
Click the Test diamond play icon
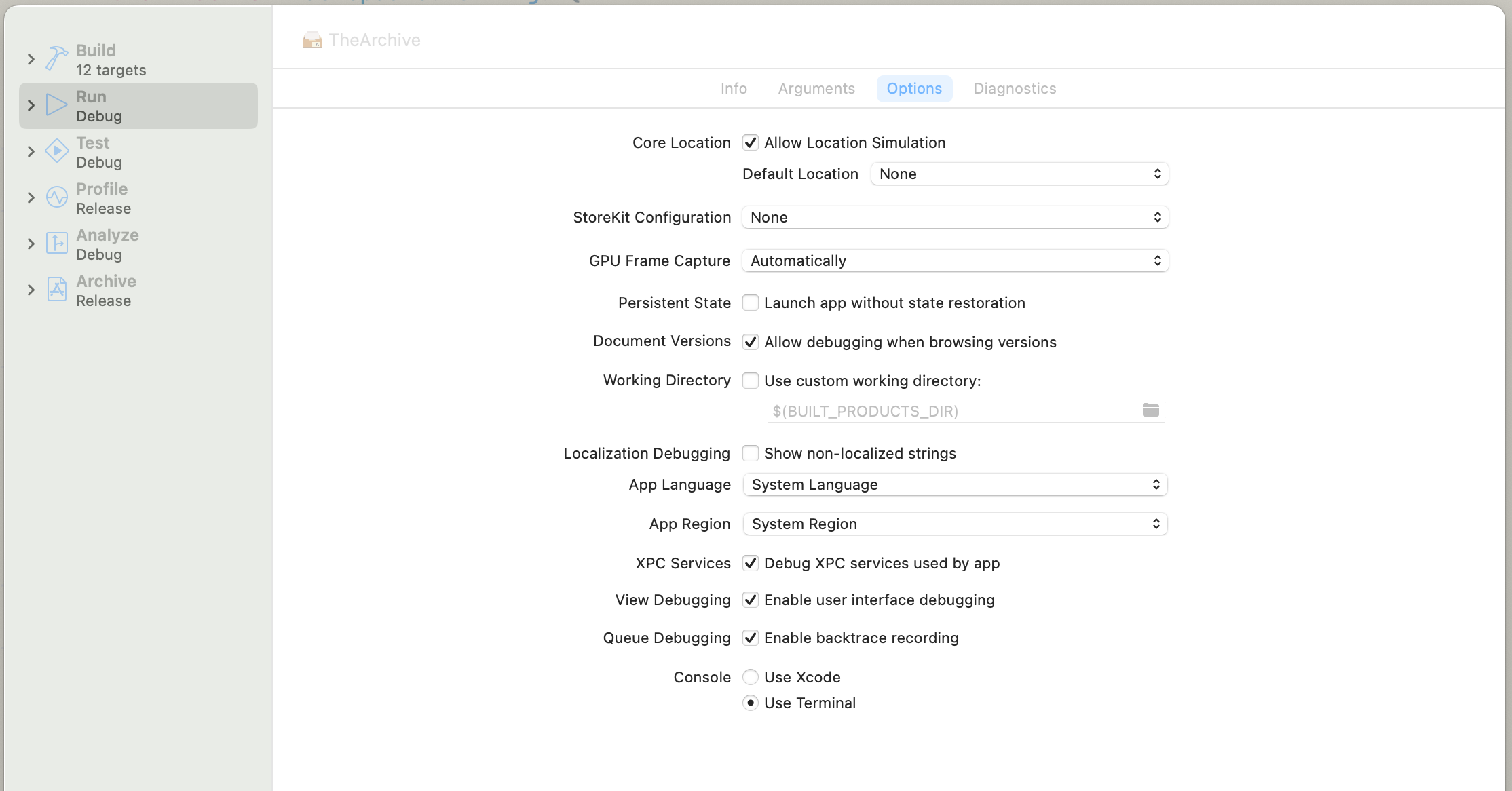coord(57,151)
